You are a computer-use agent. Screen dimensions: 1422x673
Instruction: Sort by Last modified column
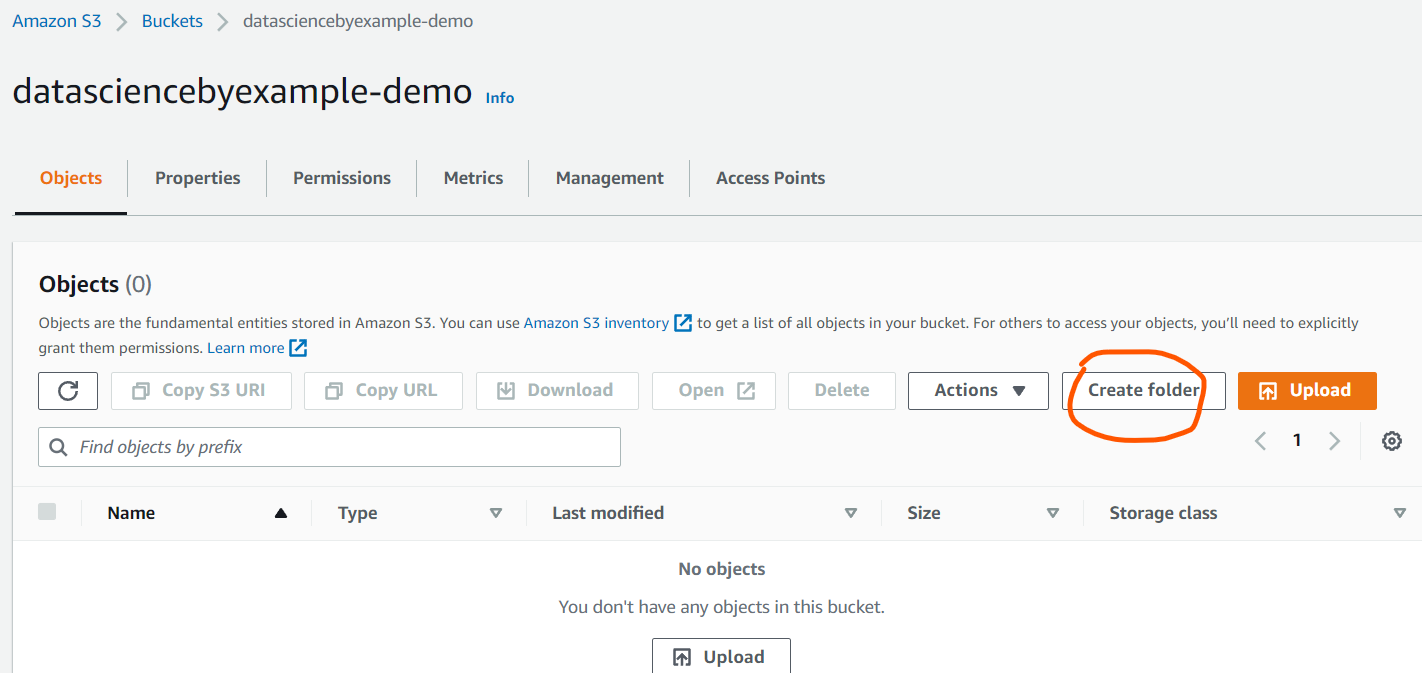pyautogui.click(x=850, y=513)
